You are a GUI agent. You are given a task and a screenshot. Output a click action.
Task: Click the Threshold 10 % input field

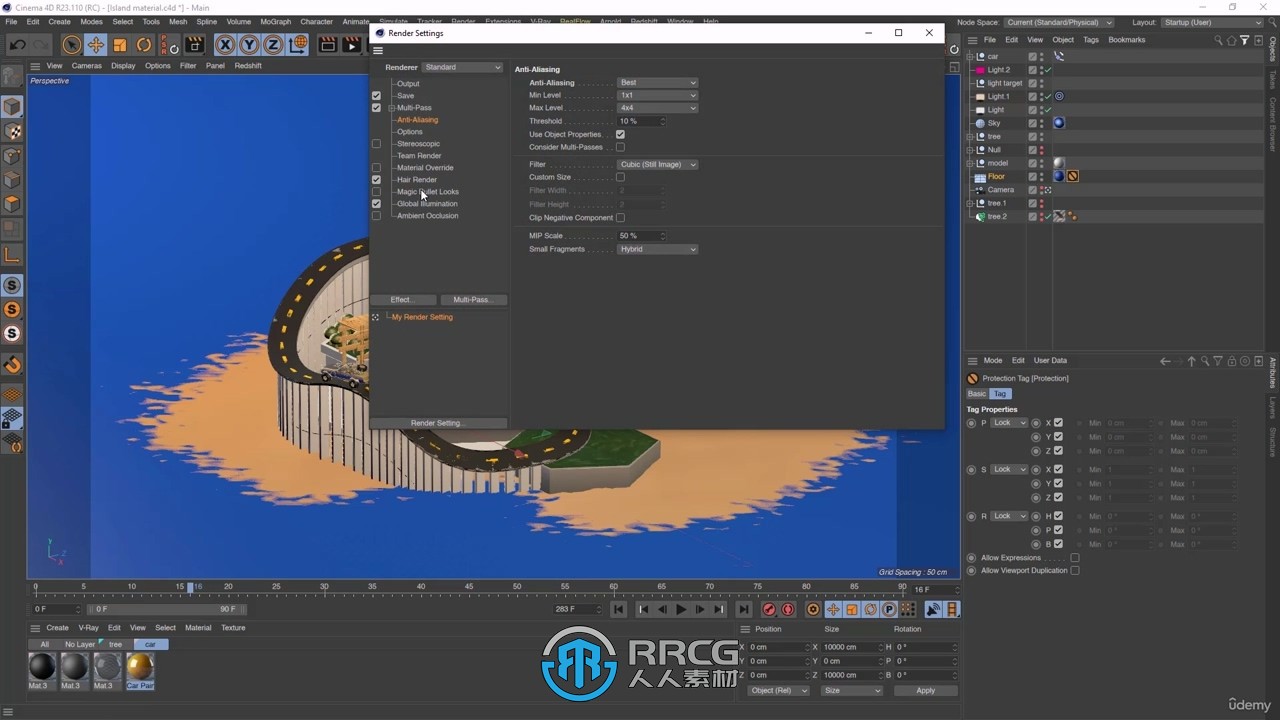click(639, 121)
